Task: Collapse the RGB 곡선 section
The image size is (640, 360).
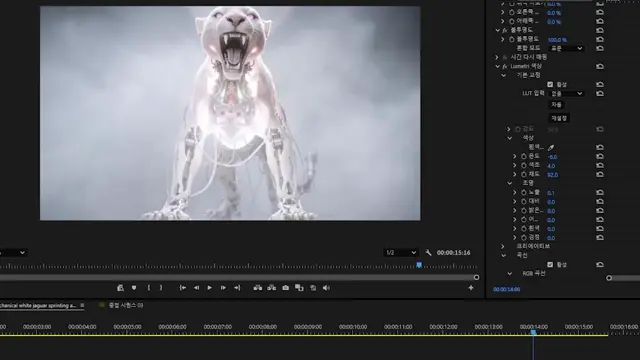Action: tap(510, 273)
